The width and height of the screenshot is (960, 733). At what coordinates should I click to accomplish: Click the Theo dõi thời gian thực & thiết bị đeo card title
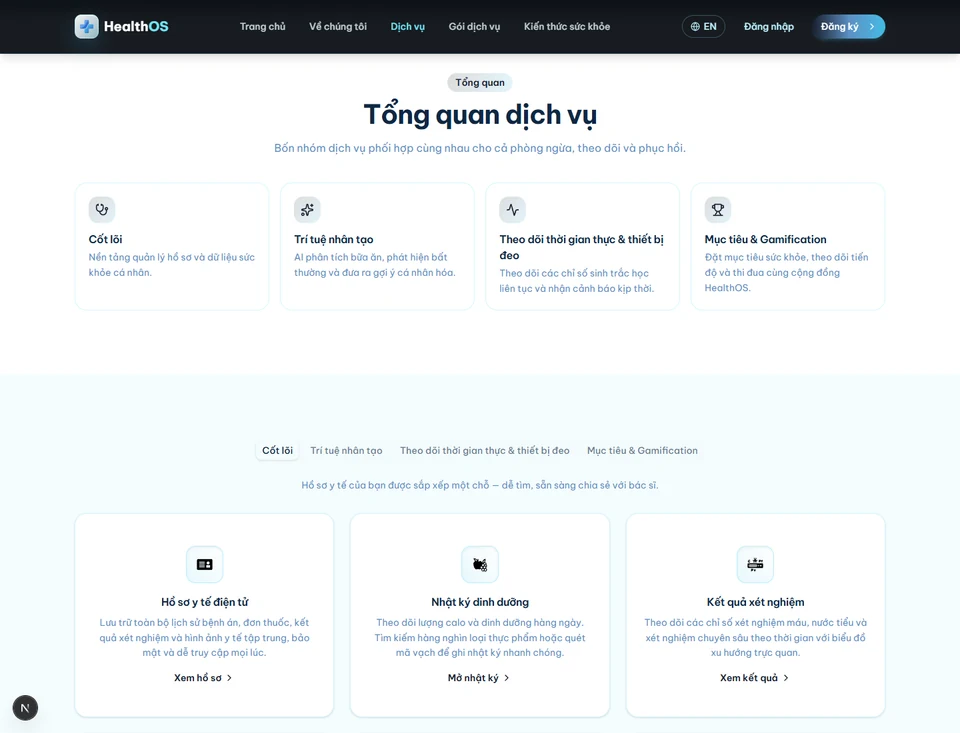click(582, 247)
